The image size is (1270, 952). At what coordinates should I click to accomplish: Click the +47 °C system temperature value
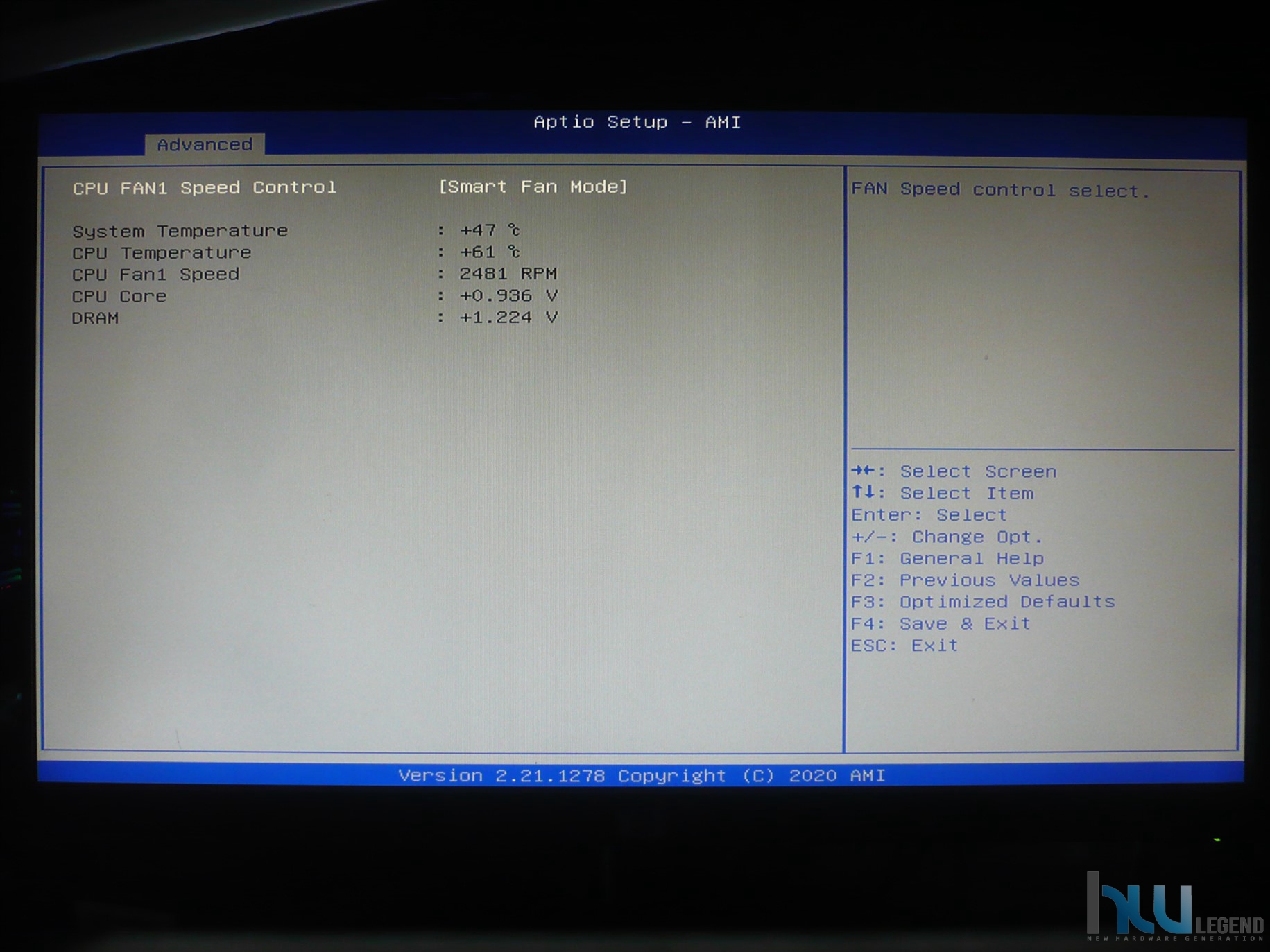490,230
